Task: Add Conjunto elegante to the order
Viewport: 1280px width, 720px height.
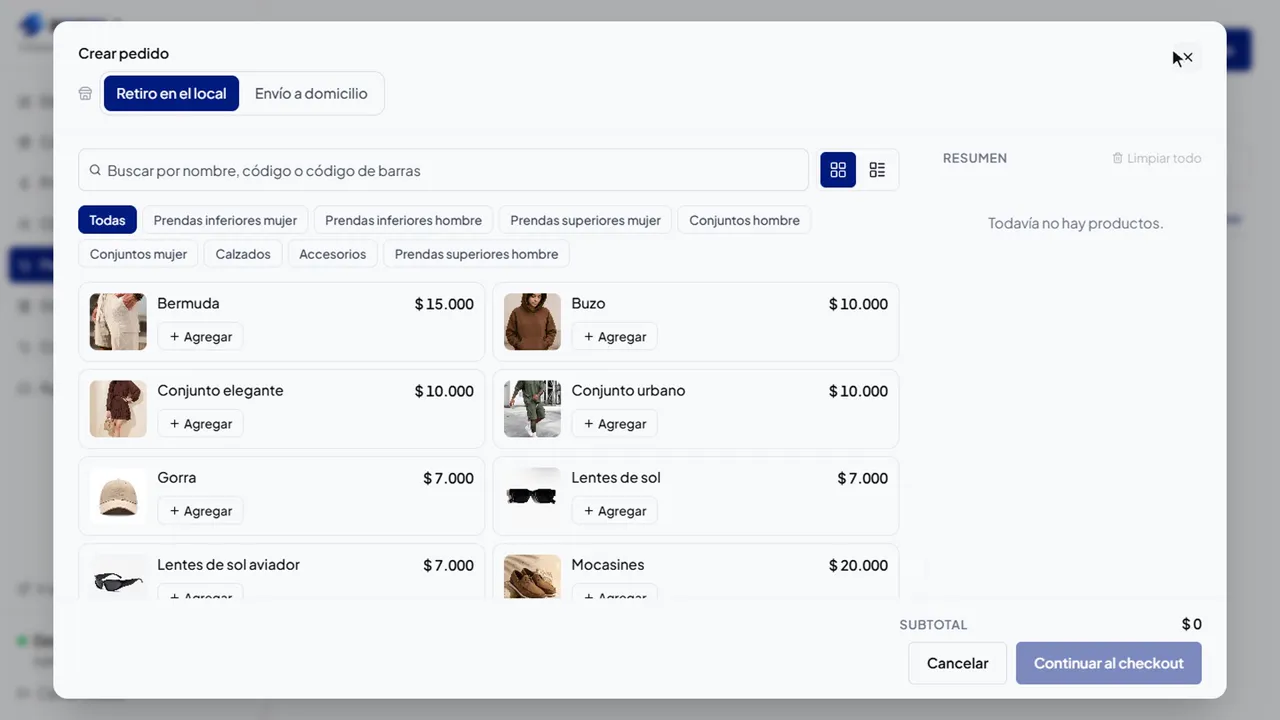Action: point(200,424)
